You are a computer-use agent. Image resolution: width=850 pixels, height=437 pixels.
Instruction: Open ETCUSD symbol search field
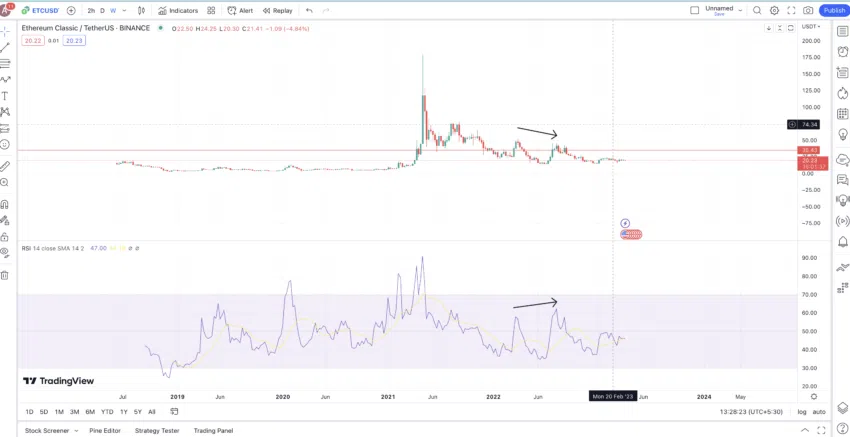tap(41, 10)
